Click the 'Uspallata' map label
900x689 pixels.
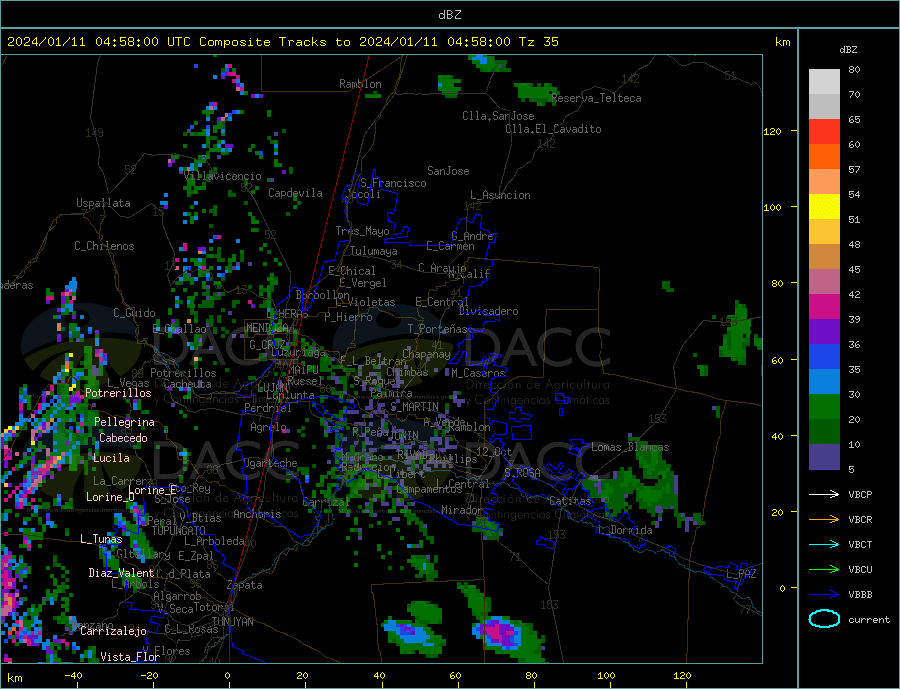103,203
